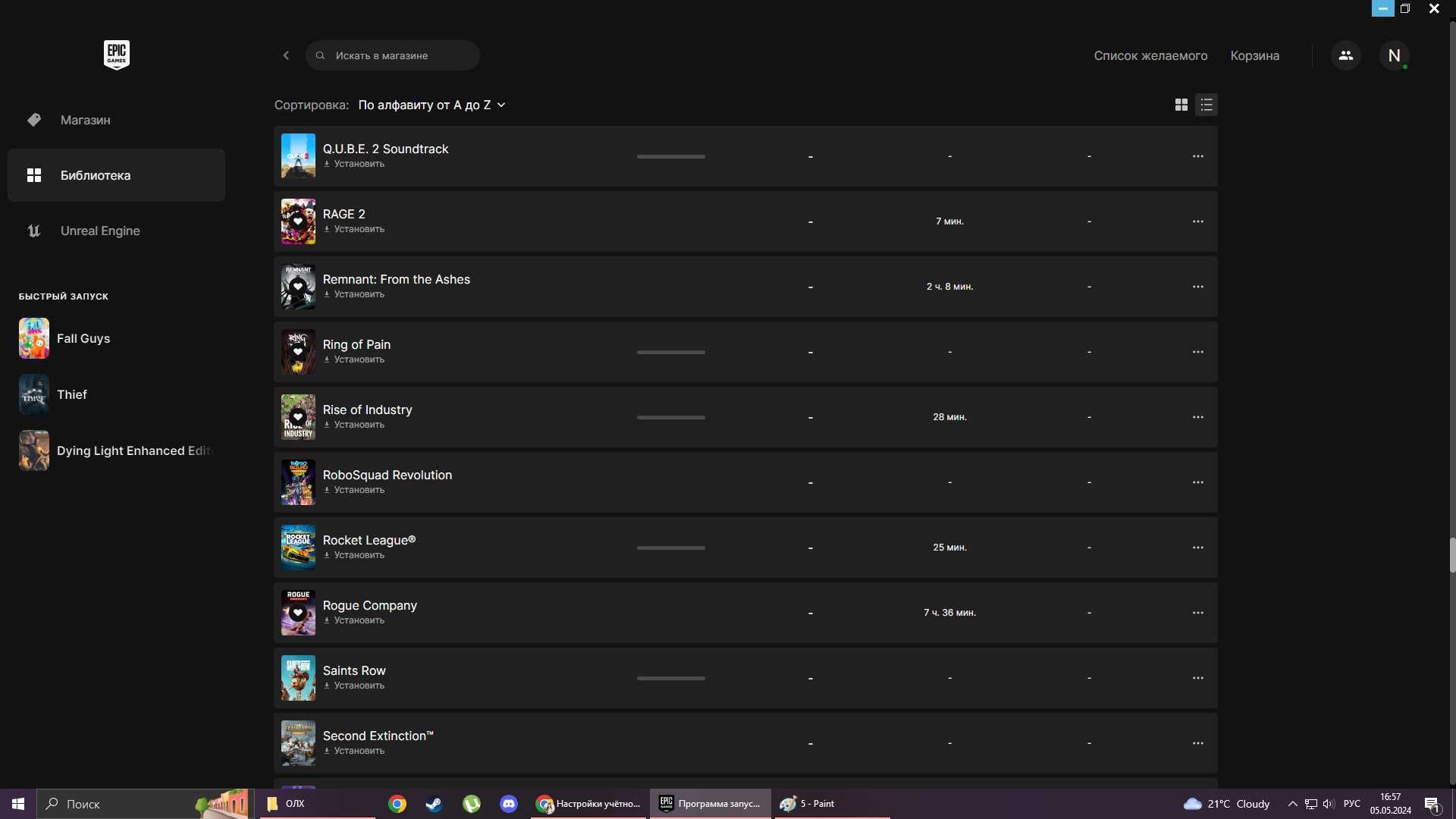Open the sort dropdown 'По алфавиту от A до Z'
Image resolution: width=1456 pixels, height=819 pixels.
[x=431, y=105]
